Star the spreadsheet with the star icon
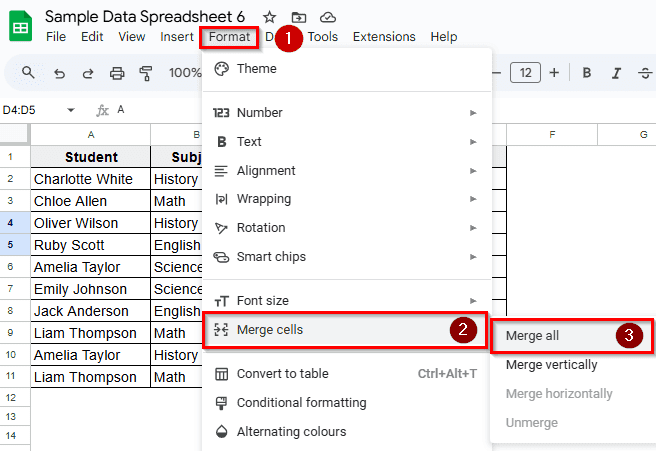 269,17
